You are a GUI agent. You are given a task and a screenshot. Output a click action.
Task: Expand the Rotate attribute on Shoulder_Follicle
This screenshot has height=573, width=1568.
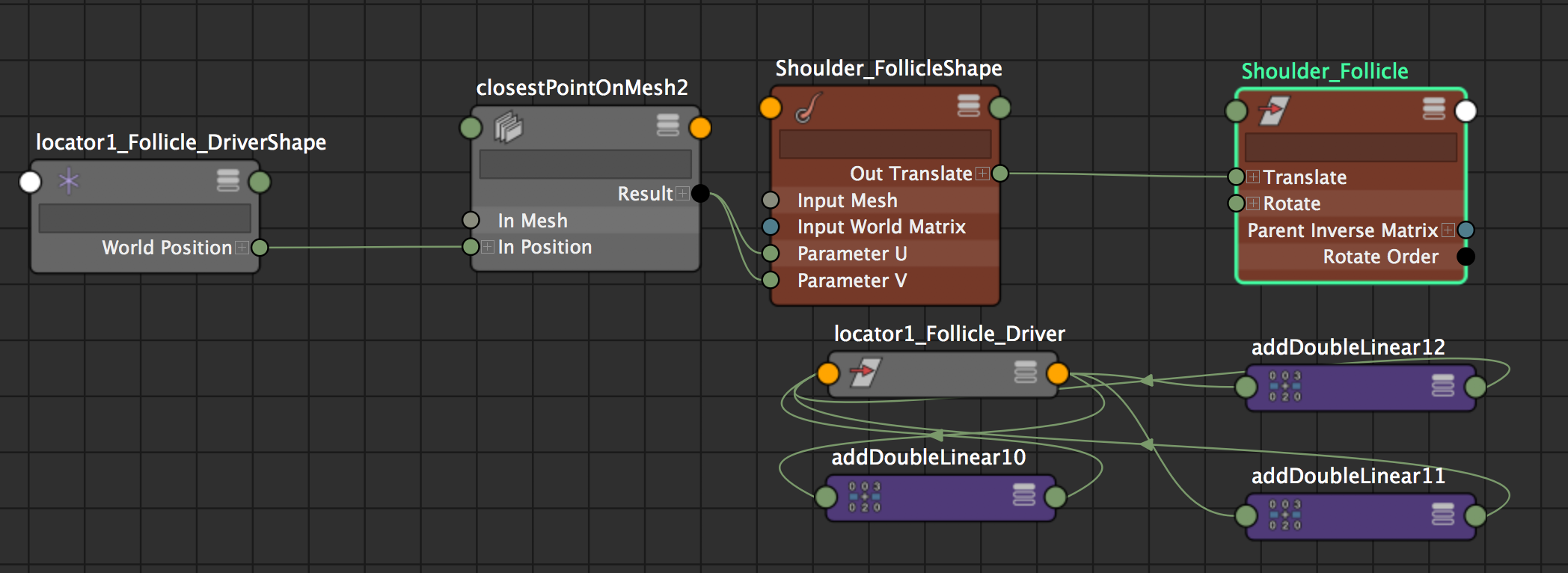click(1253, 203)
